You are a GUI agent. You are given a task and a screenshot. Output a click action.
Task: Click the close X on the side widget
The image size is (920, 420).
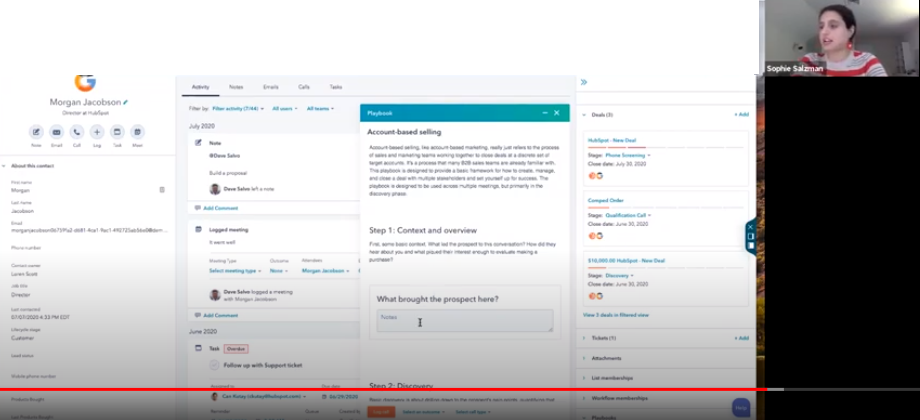click(x=750, y=227)
